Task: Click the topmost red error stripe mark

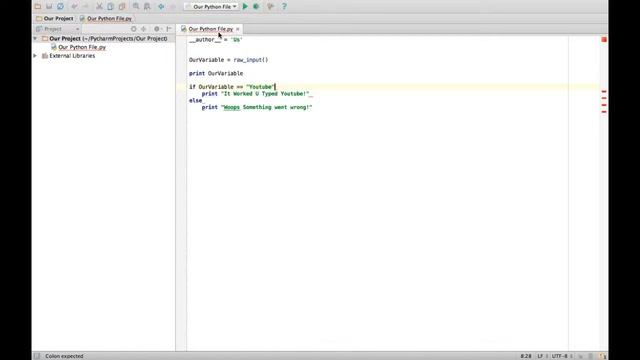Action: pos(604,91)
